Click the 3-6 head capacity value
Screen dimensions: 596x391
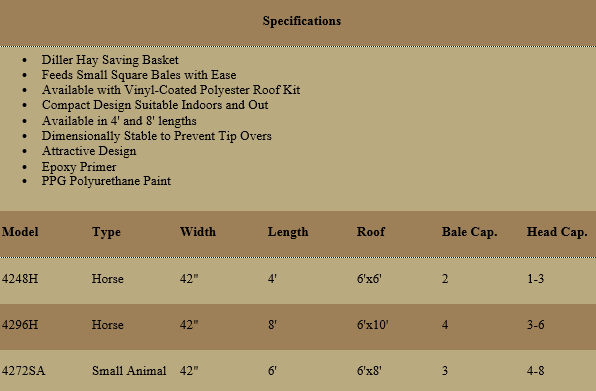tap(536, 325)
